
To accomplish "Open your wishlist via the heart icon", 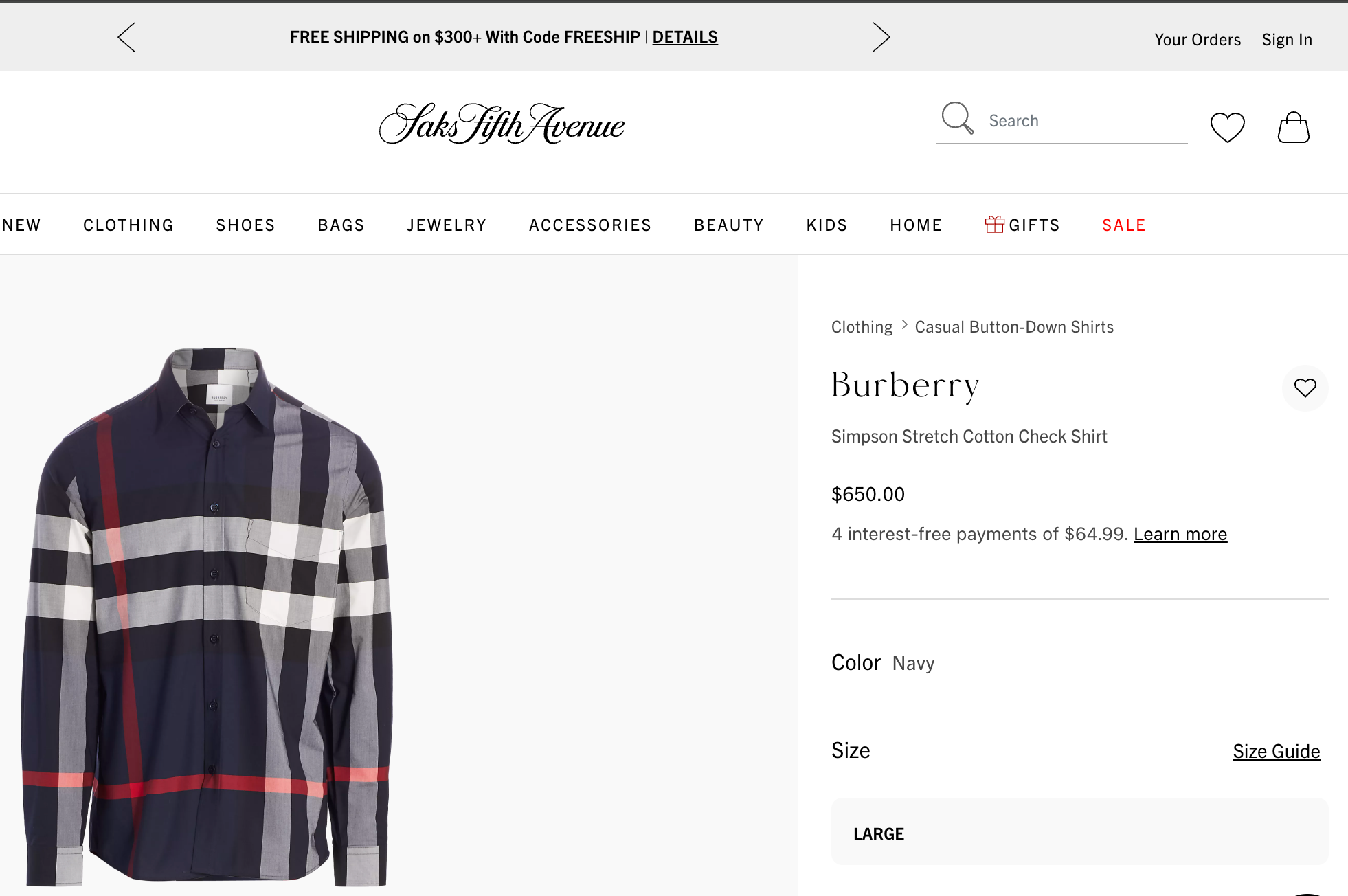I will [1227, 126].
